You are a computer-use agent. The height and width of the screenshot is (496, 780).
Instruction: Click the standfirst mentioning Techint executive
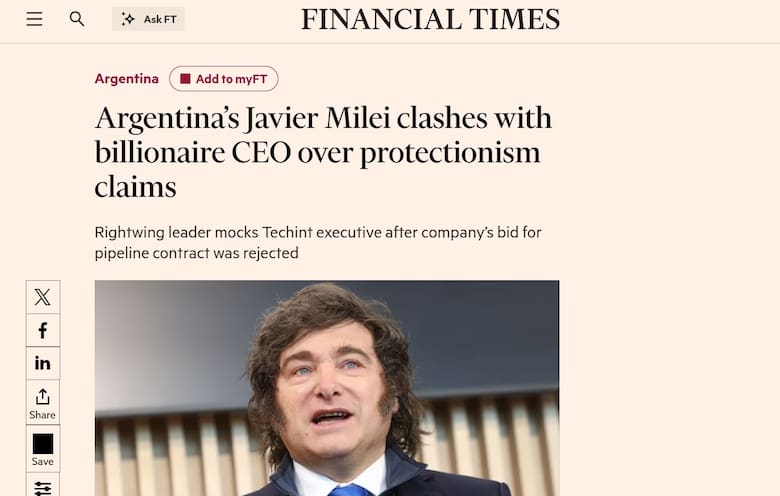tap(318, 243)
